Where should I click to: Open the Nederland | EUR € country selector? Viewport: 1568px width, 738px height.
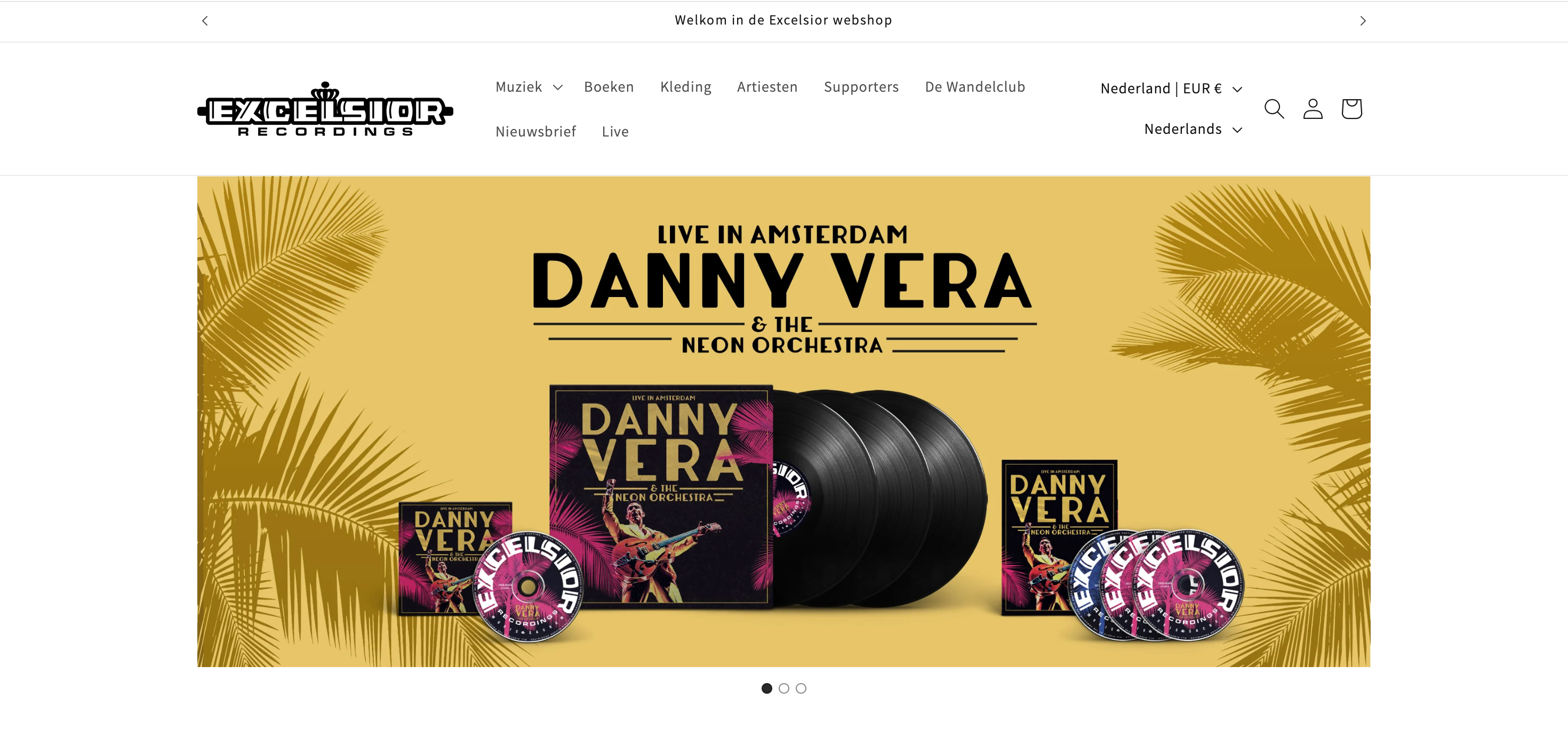pos(1171,89)
